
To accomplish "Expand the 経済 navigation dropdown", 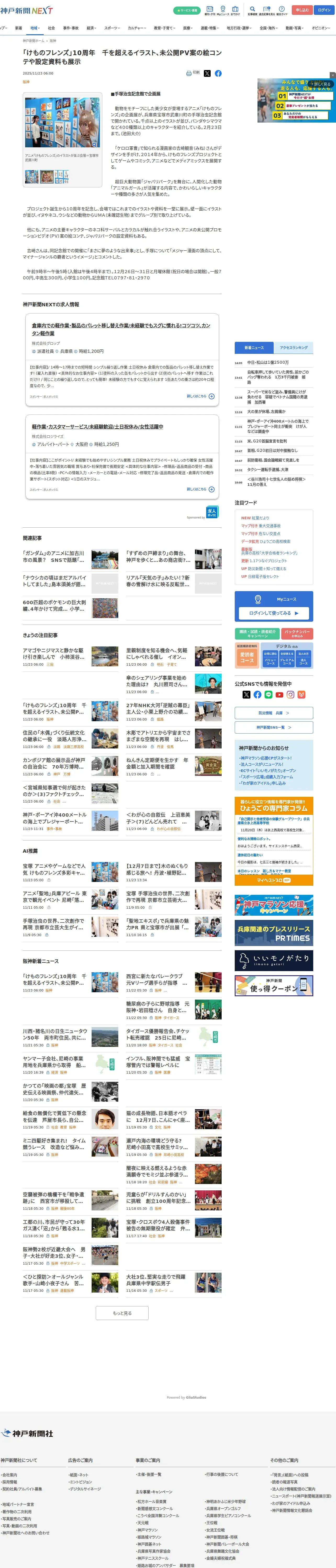I will 92,28.
